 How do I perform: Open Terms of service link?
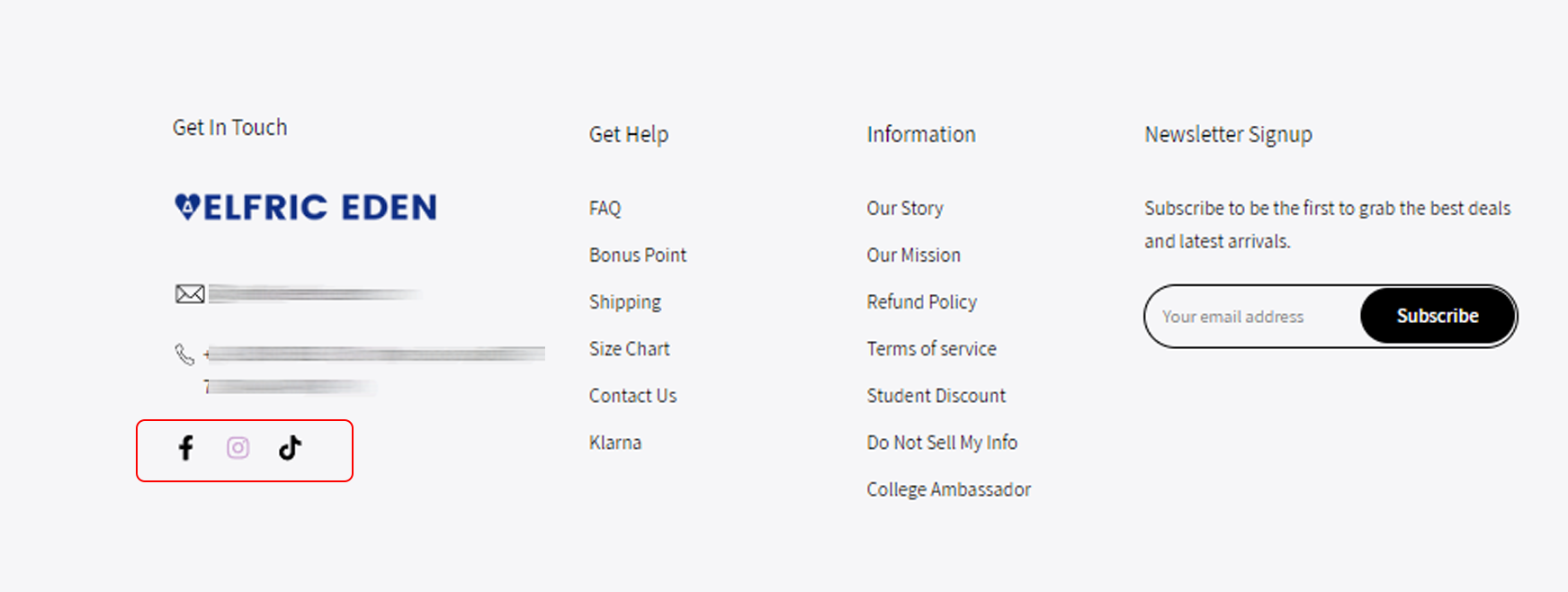click(932, 348)
